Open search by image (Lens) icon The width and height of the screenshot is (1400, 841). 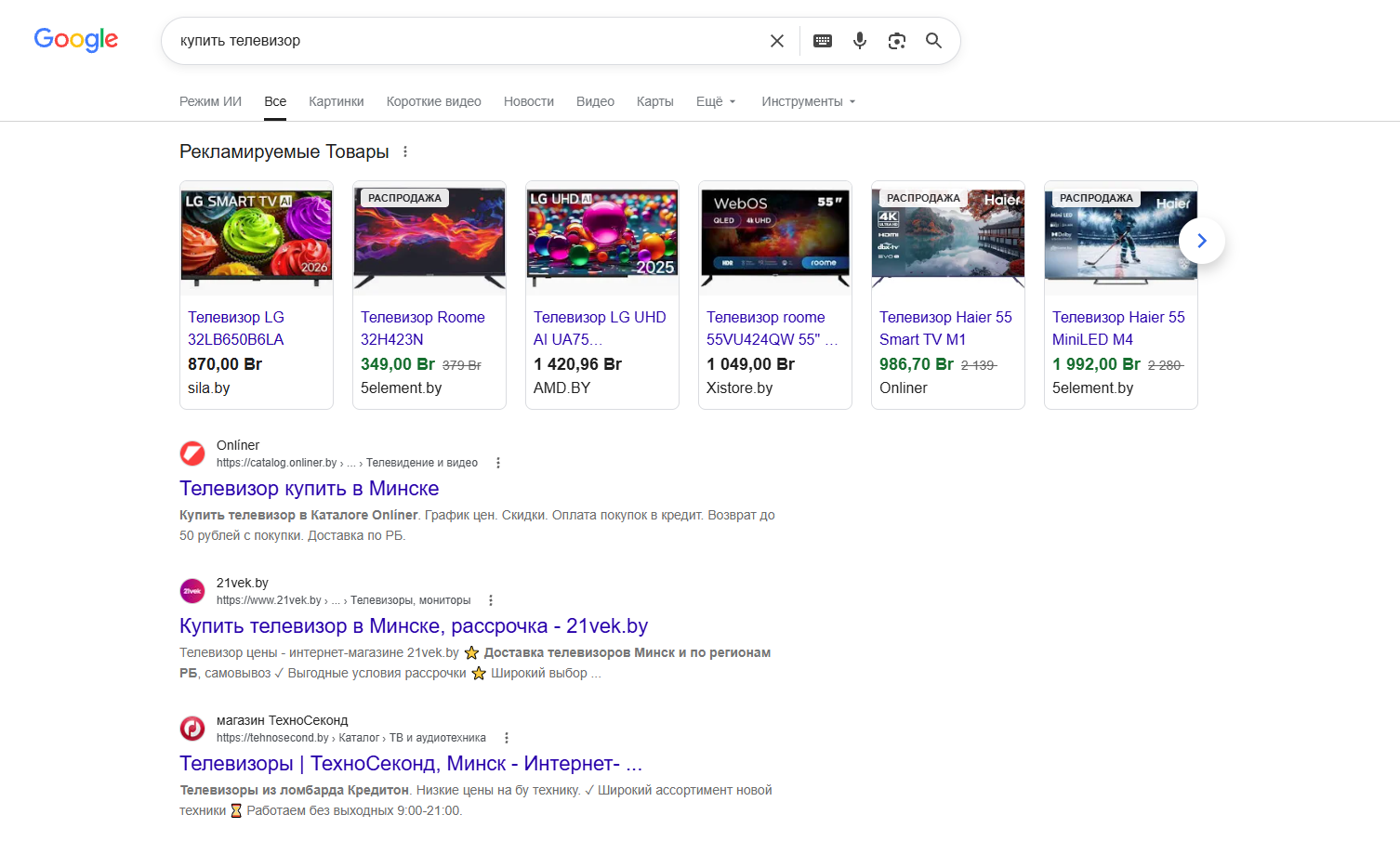tap(897, 41)
